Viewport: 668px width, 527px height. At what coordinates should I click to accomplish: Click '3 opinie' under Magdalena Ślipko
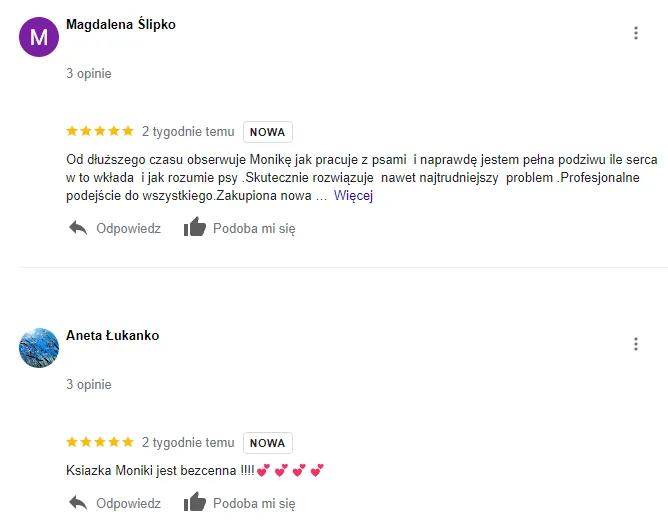(89, 73)
